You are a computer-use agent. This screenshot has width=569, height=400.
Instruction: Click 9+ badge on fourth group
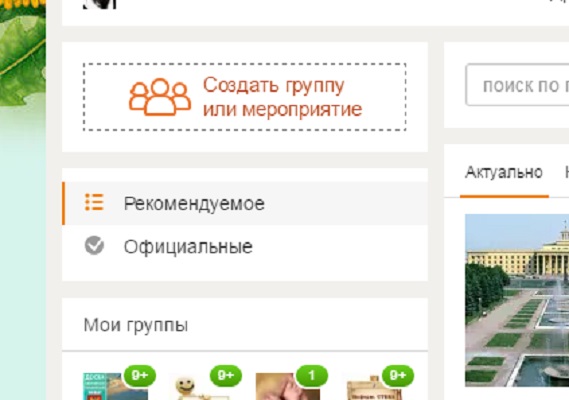(398, 375)
